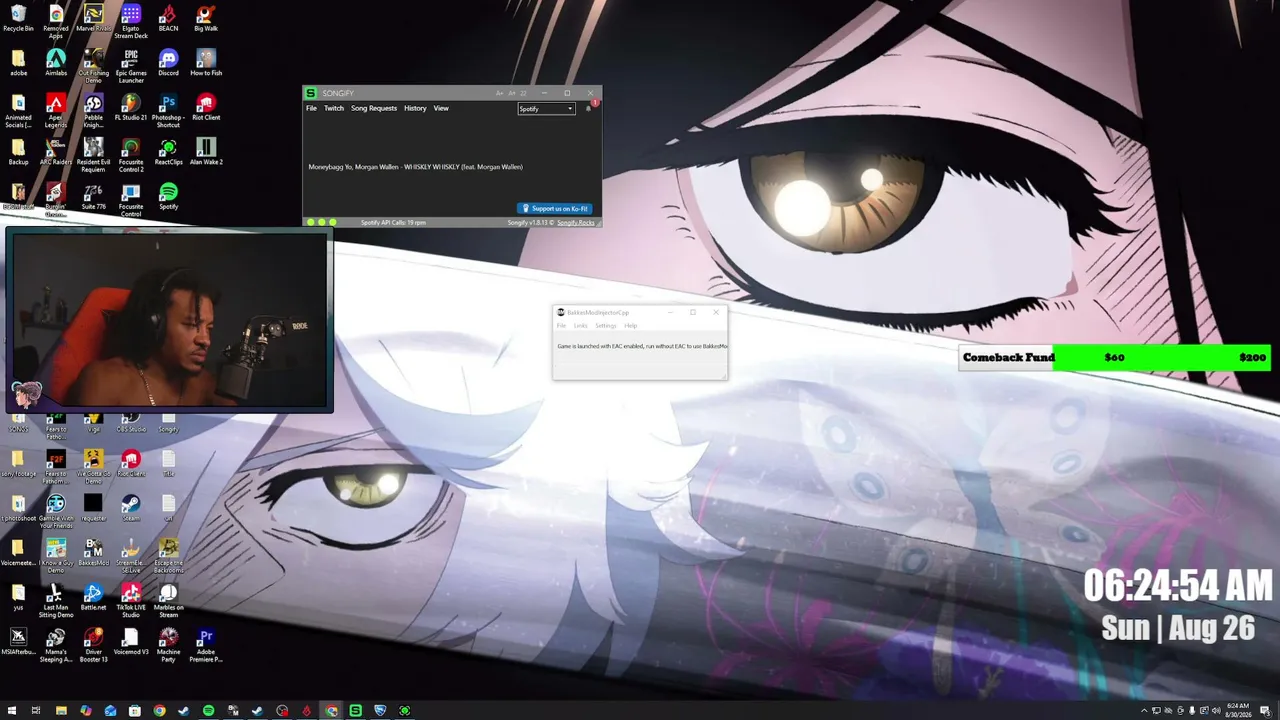Open the Photoshop shortcut on desktop
This screenshot has height=720, width=1280.
(x=168, y=110)
